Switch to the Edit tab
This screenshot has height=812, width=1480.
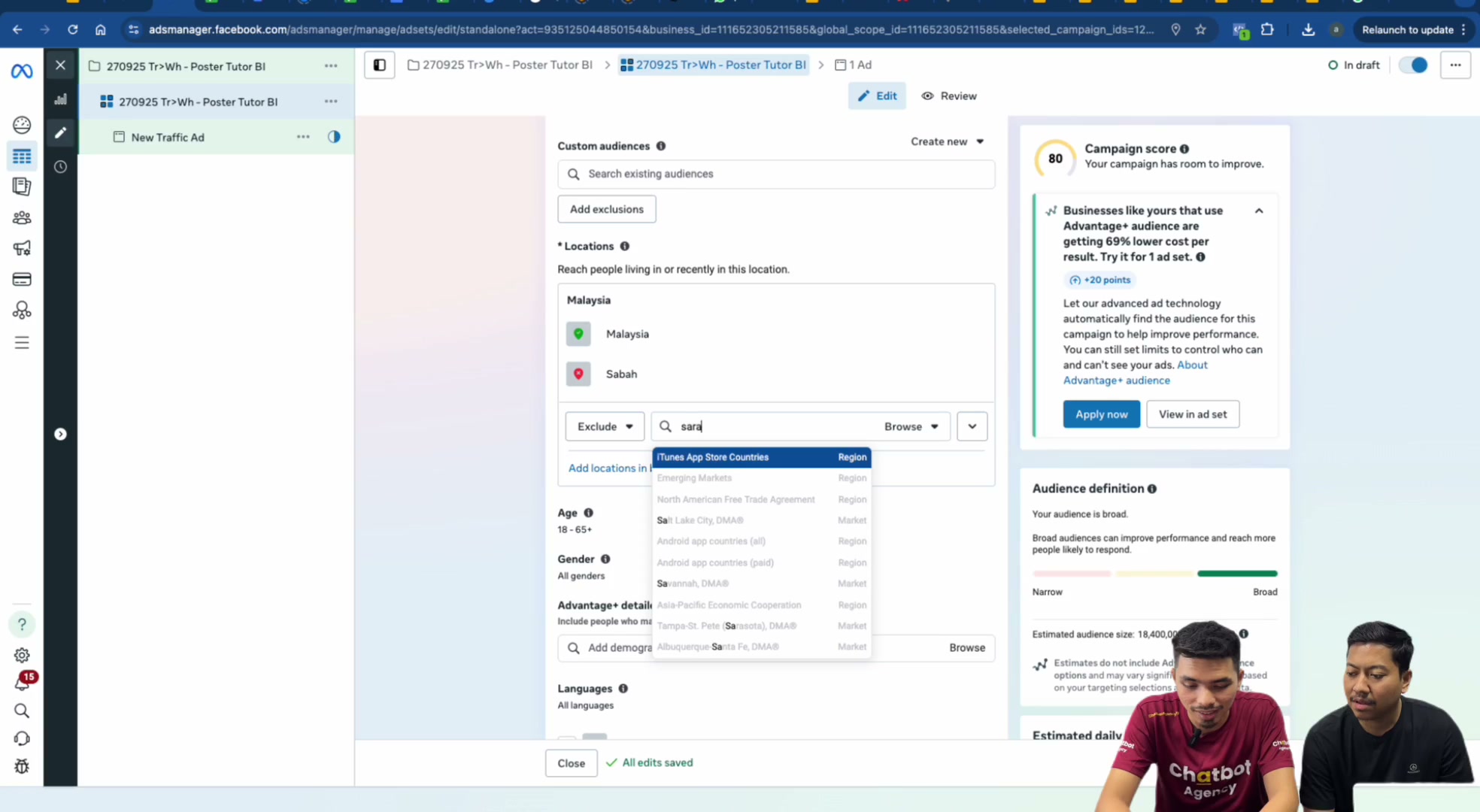tap(877, 96)
